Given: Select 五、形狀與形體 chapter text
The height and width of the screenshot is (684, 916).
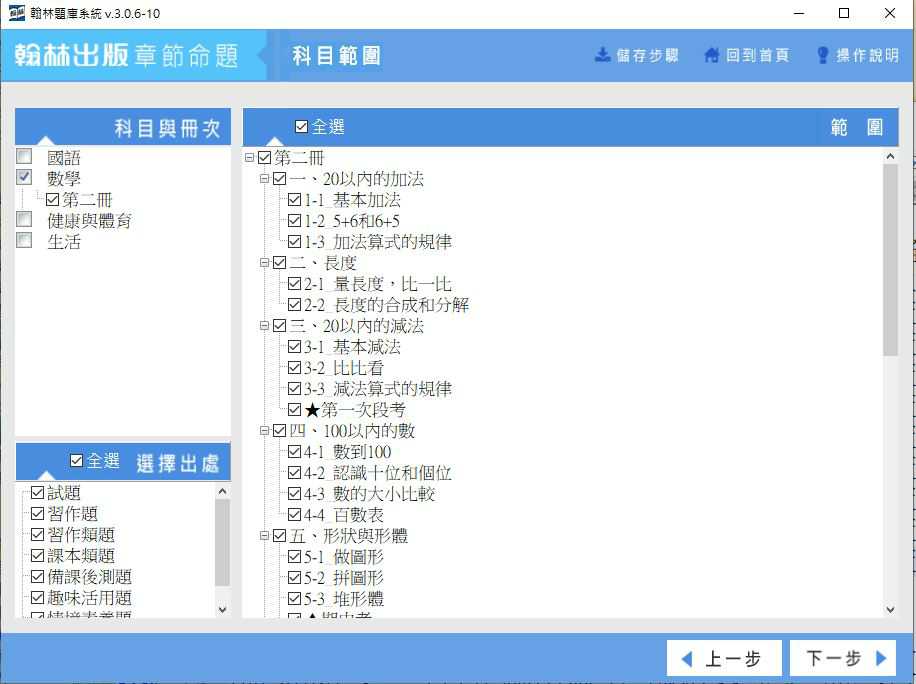Looking at the screenshot, I should pos(348,536).
